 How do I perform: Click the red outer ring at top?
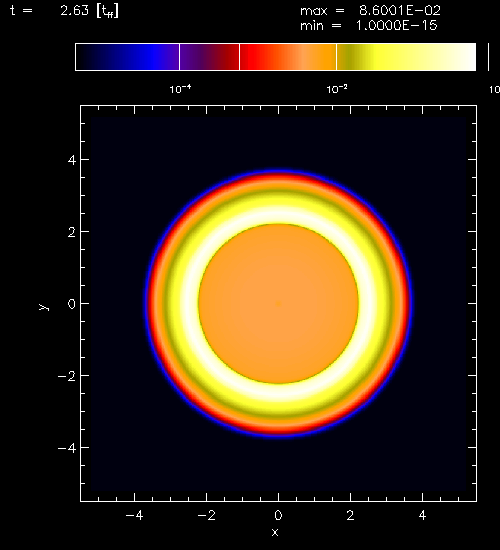tap(278, 178)
